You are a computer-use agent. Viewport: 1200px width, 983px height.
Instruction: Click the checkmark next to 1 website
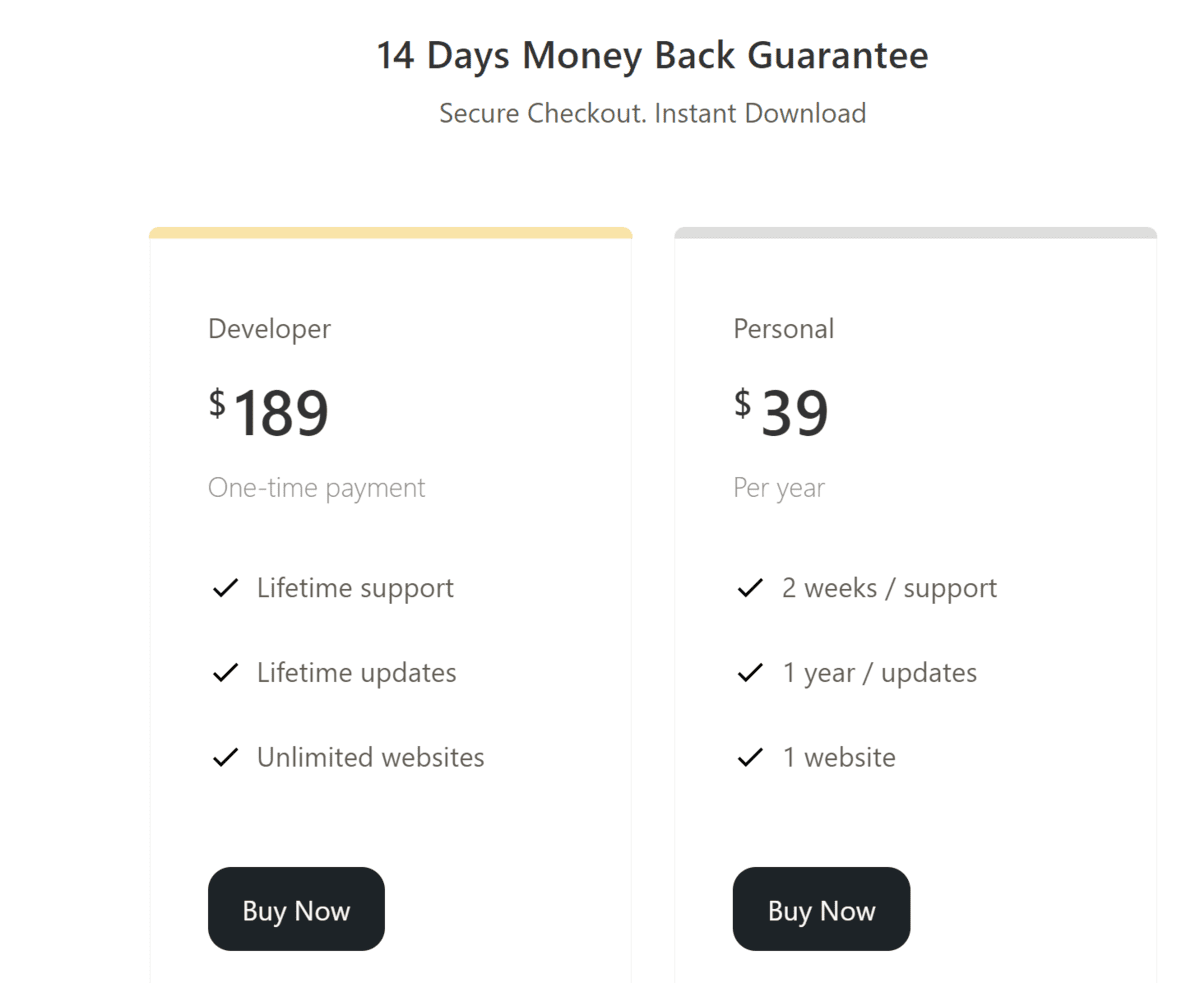(x=750, y=758)
